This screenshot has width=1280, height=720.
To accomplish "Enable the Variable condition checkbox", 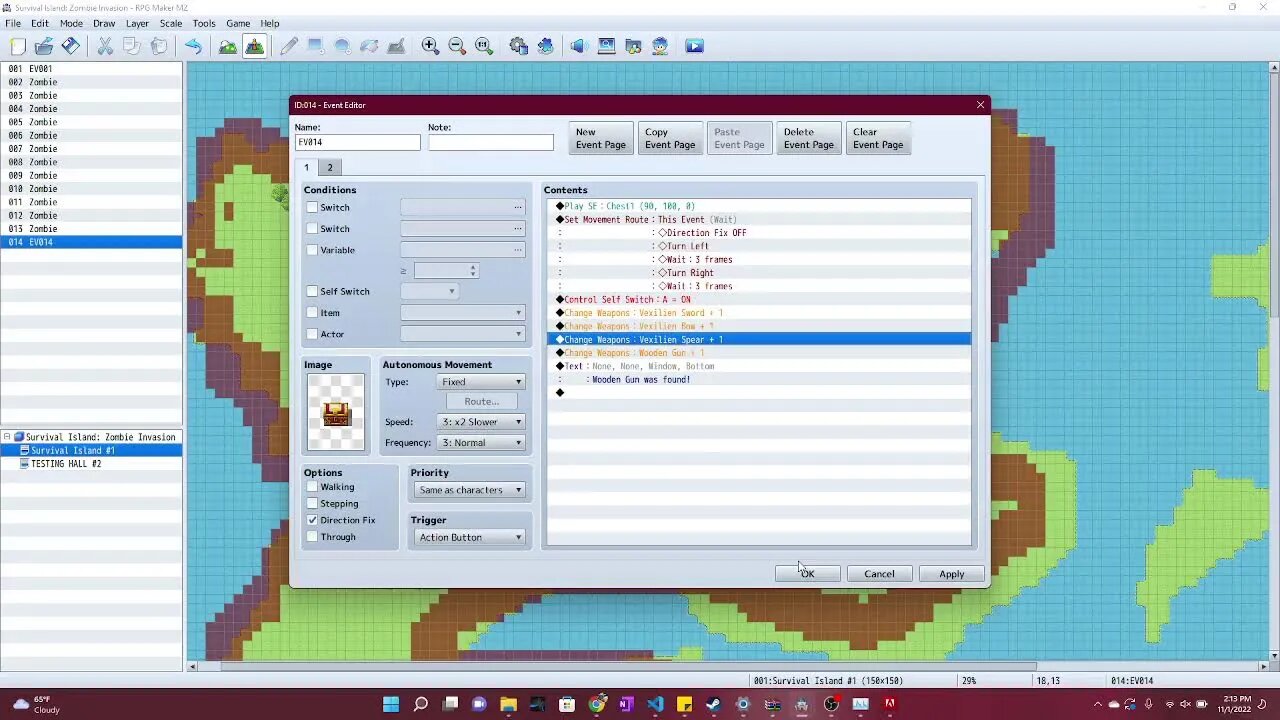I will click(x=312, y=250).
